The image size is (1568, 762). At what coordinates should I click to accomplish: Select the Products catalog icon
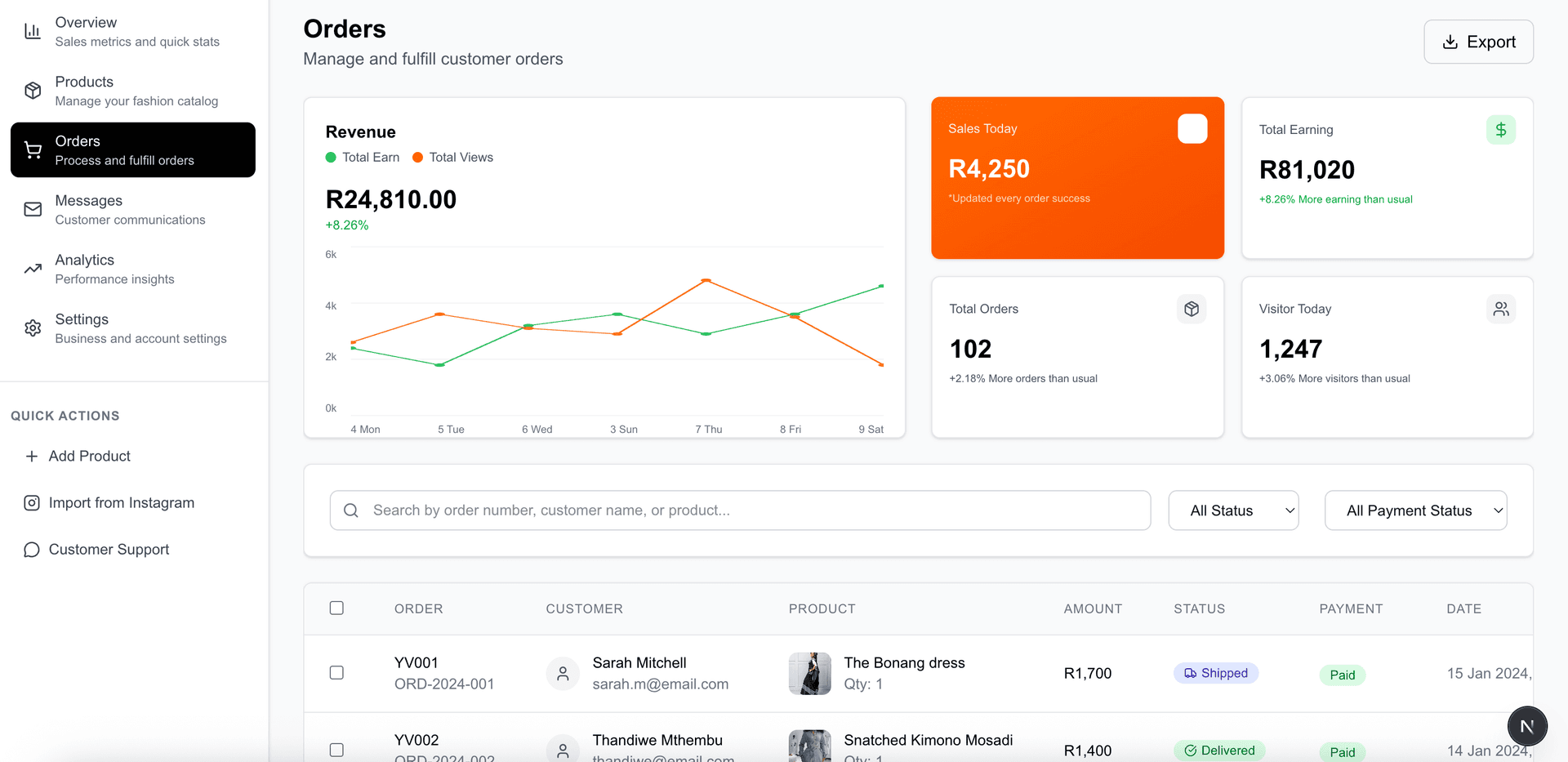(32, 90)
